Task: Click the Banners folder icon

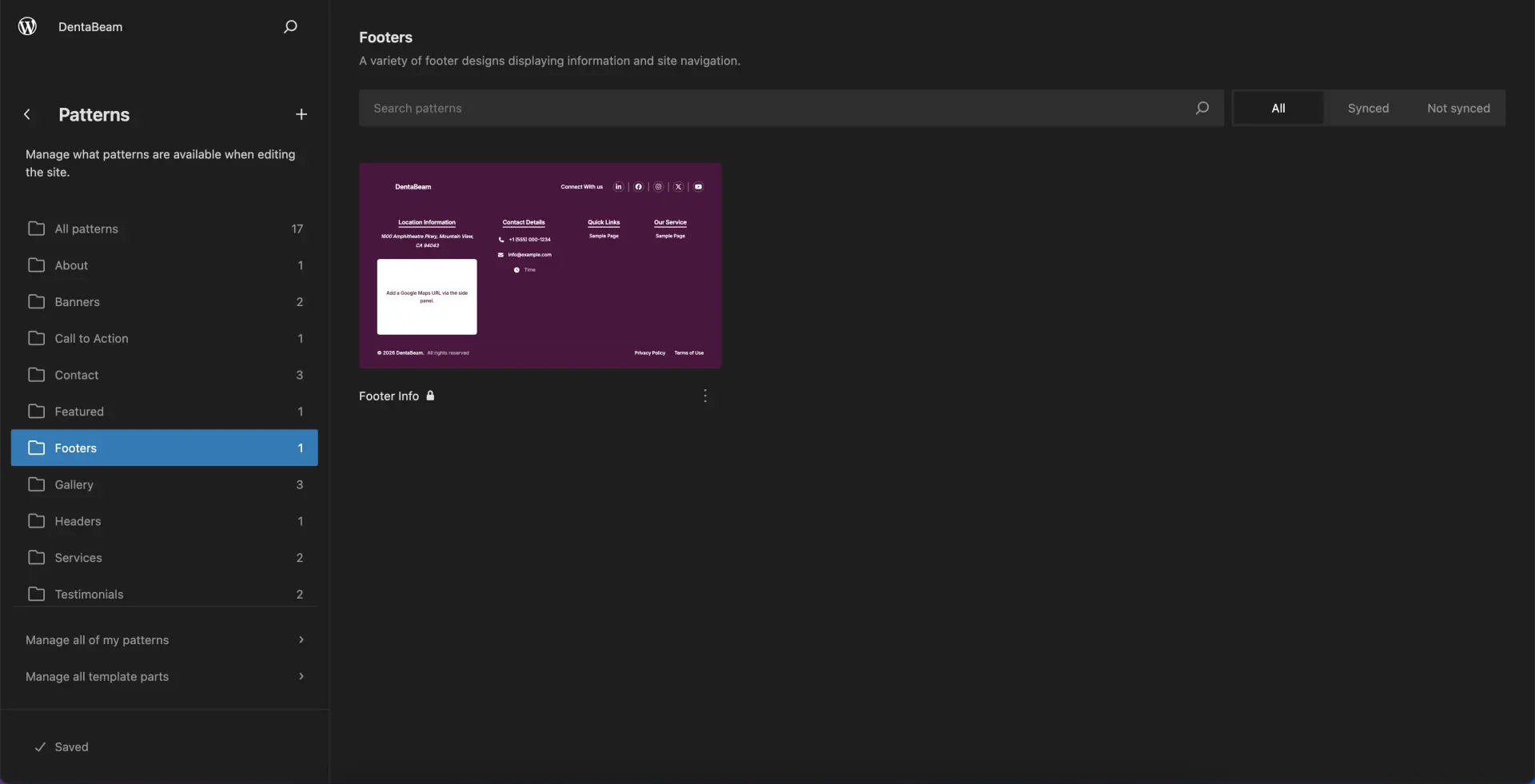Action: click(x=36, y=302)
